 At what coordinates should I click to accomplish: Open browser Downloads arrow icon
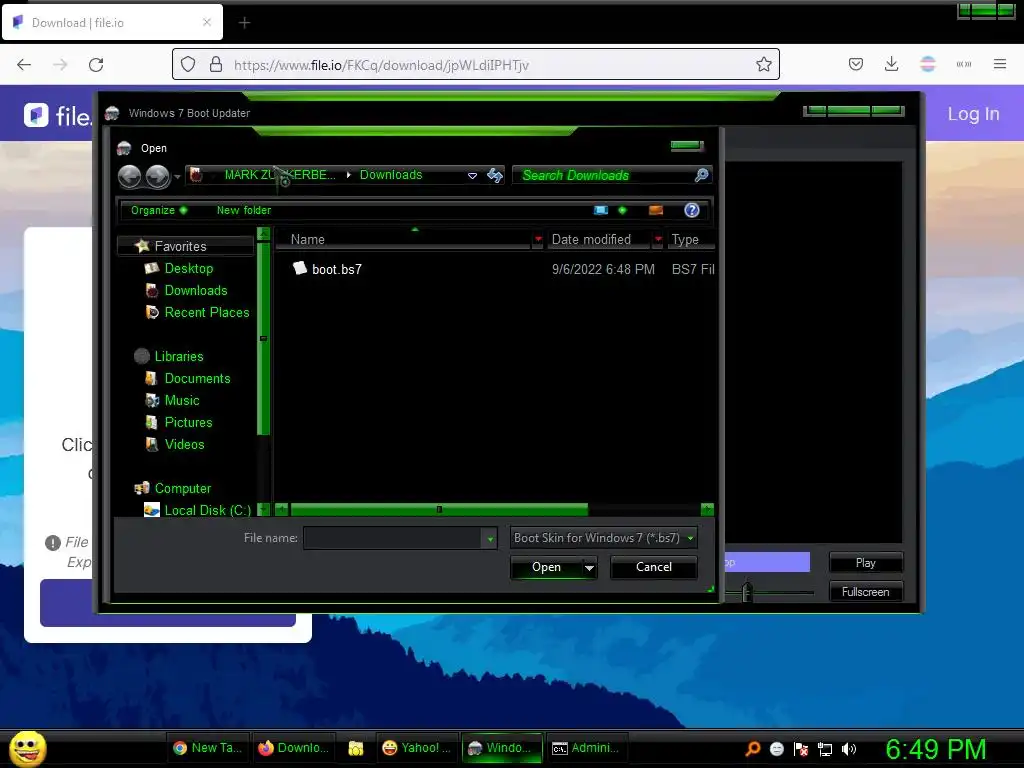891,64
